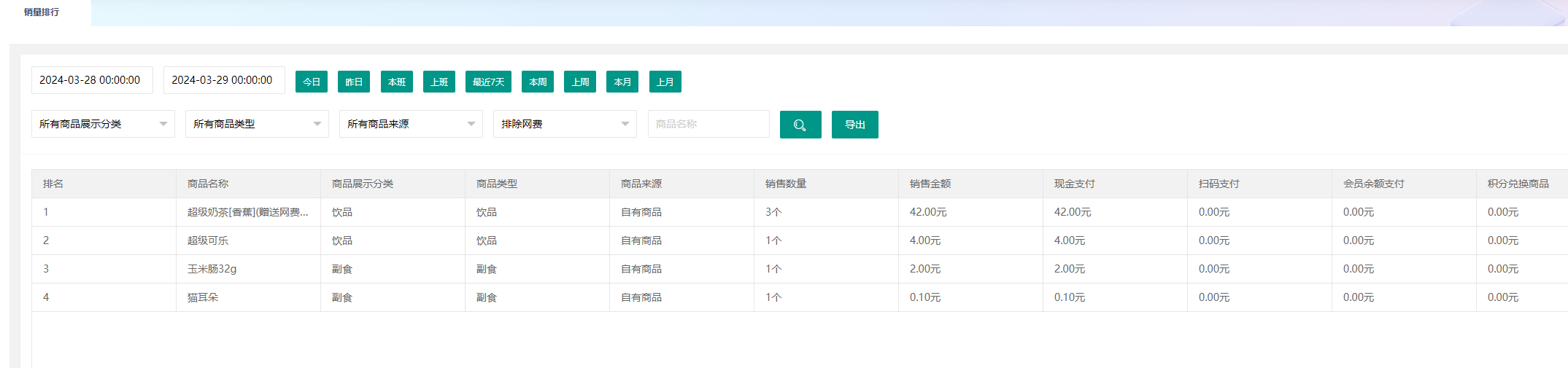Viewport: 1568px width, 368px height.
Task: Filter results to 本月
Action: (622, 82)
